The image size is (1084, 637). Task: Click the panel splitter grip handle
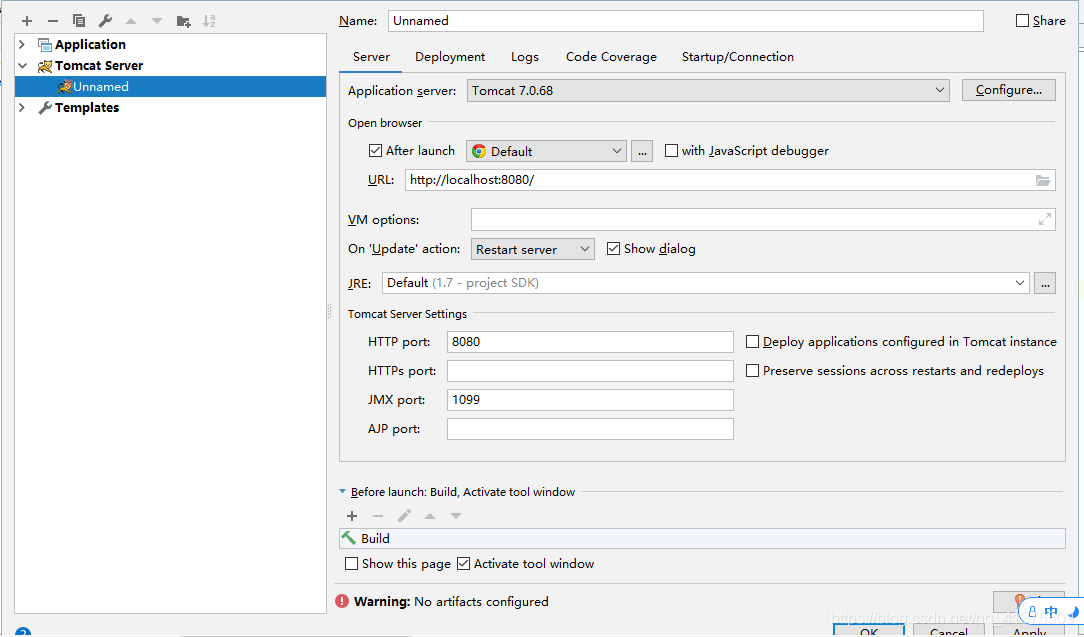330,312
